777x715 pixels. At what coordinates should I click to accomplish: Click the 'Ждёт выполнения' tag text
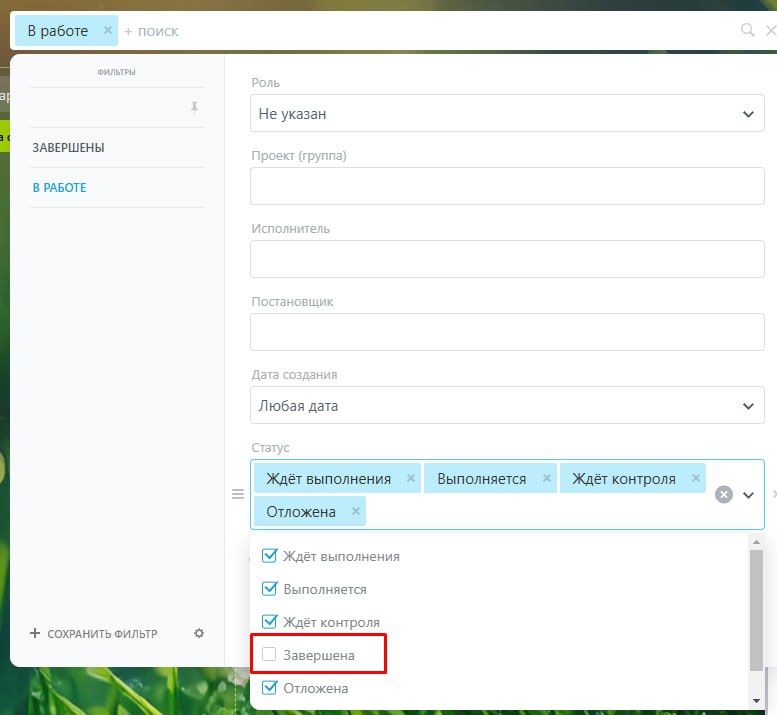(329, 479)
